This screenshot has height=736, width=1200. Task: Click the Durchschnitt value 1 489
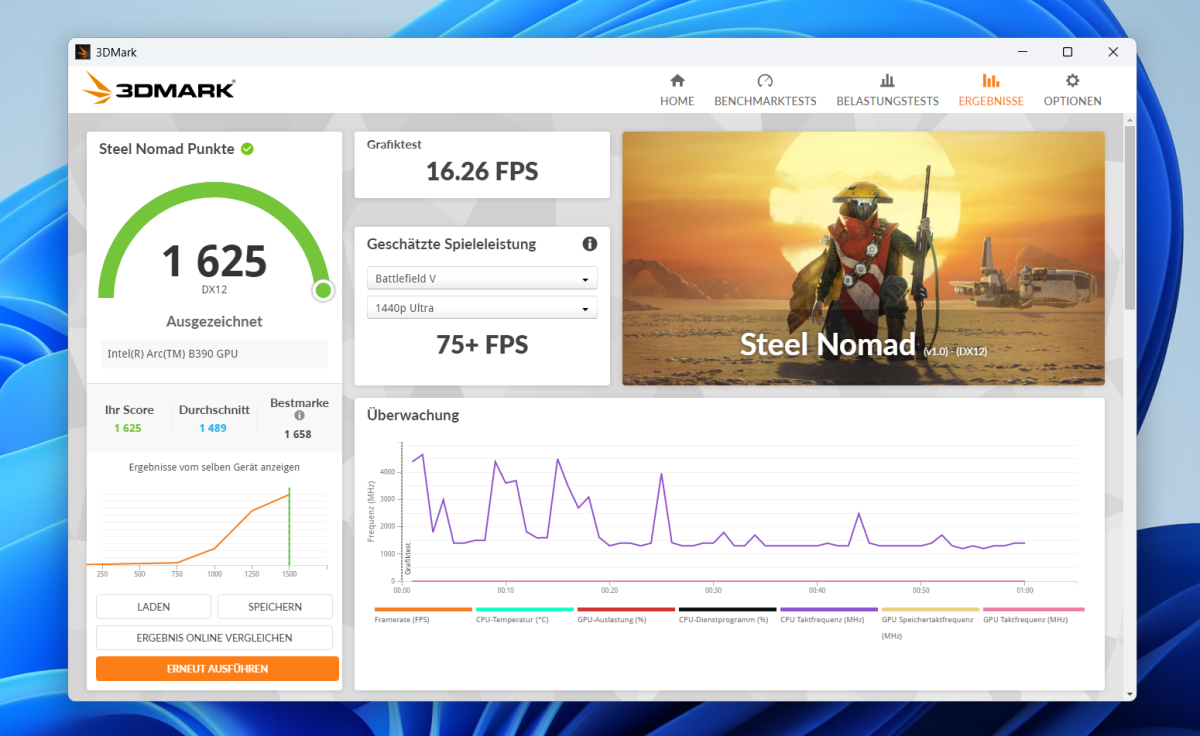pos(213,428)
